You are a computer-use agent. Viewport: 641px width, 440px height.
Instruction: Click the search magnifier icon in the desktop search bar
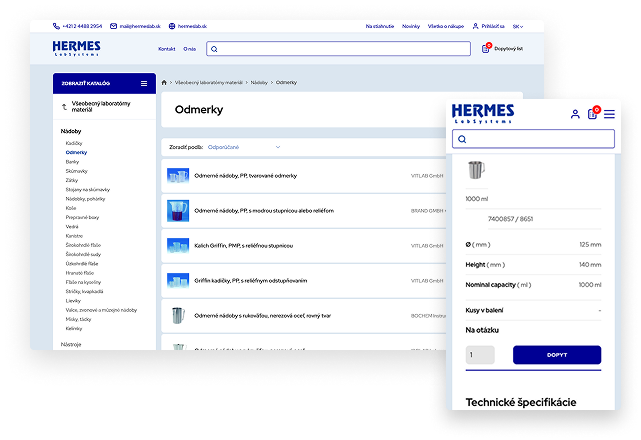point(214,49)
